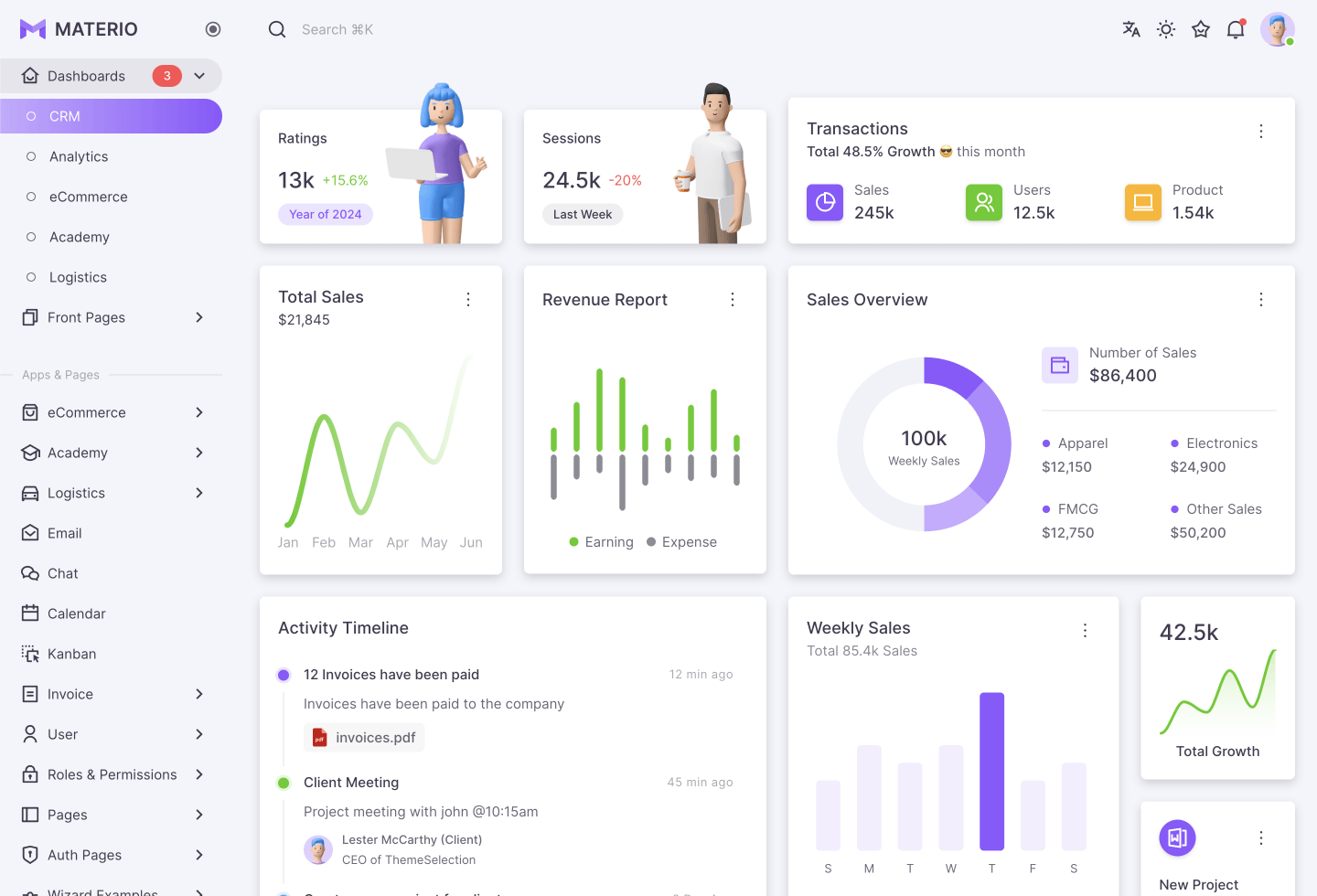Click the Sales pie chart icon

(x=825, y=202)
